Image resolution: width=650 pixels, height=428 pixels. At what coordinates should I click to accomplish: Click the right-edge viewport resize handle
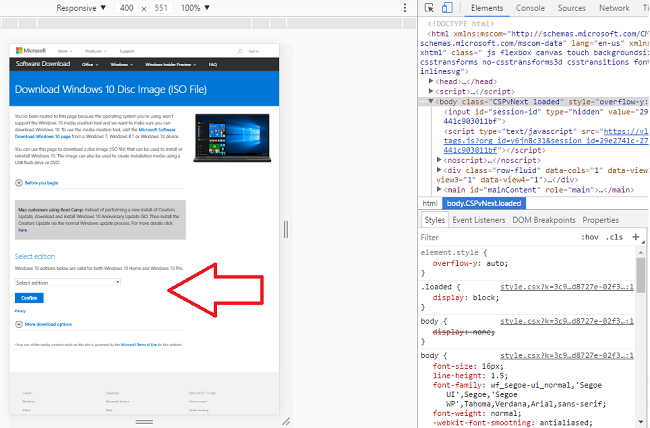coord(286,229)
